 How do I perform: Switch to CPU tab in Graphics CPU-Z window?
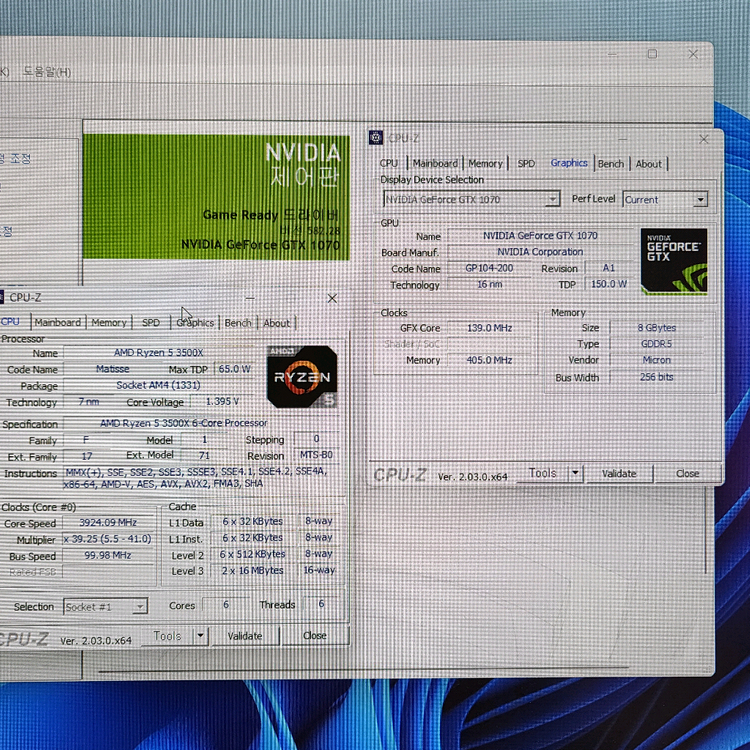click(x=389, y=163)
